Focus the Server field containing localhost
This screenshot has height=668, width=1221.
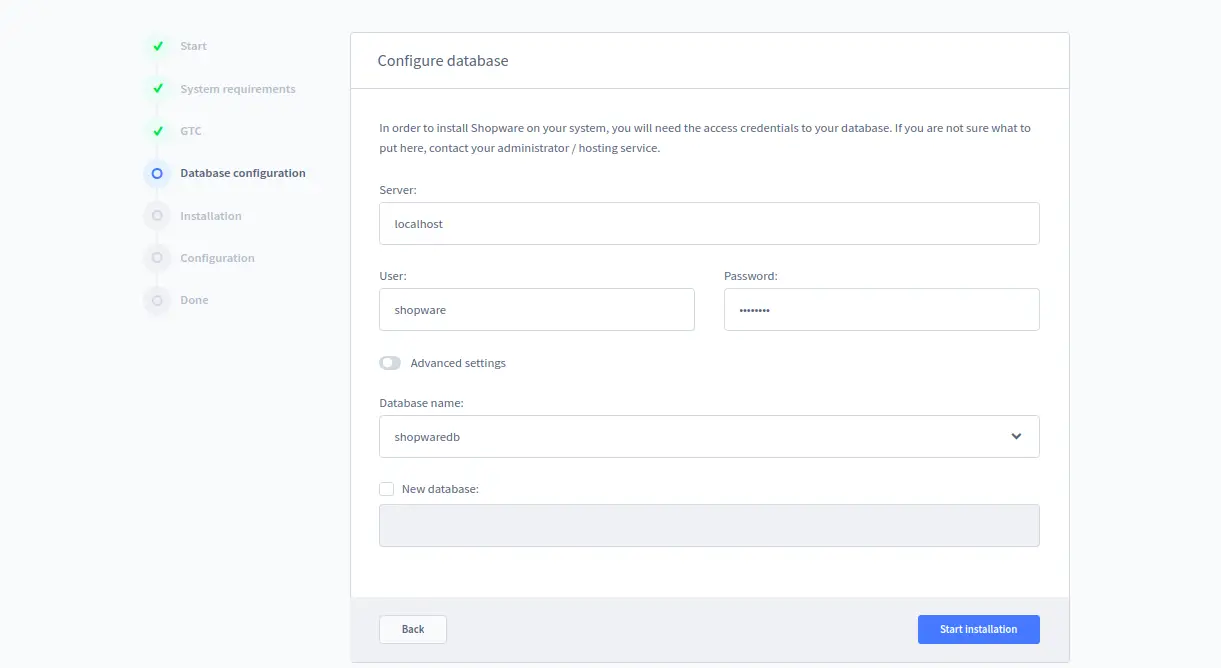709,224
